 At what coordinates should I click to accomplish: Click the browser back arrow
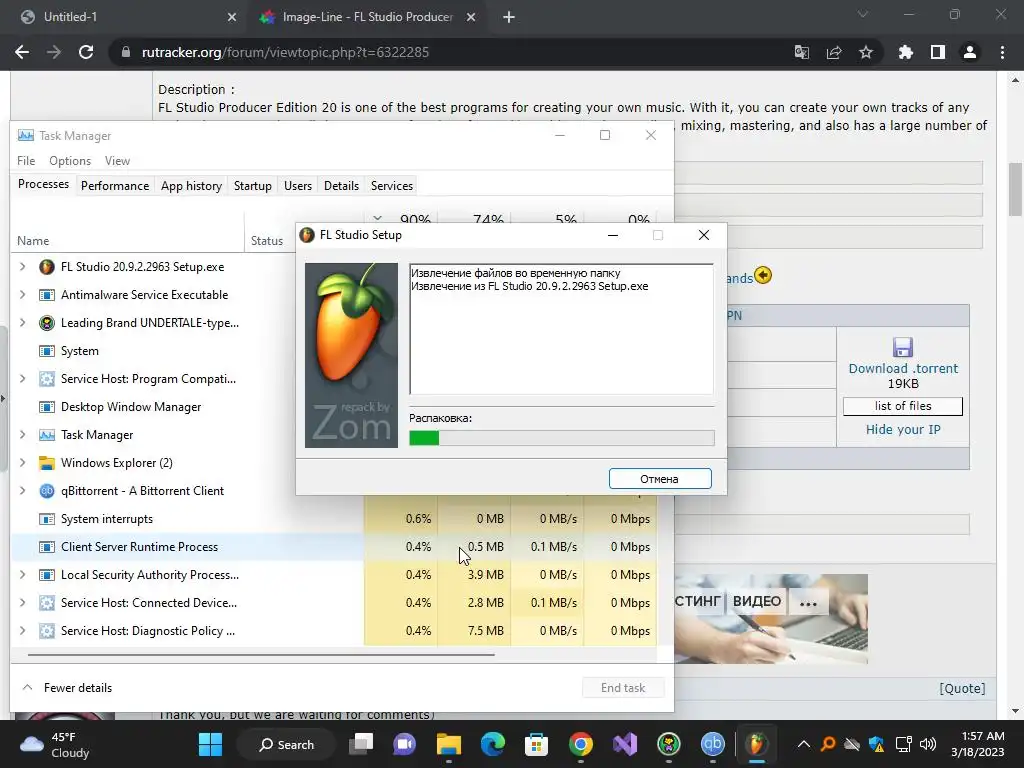click(x=22, y=52)
